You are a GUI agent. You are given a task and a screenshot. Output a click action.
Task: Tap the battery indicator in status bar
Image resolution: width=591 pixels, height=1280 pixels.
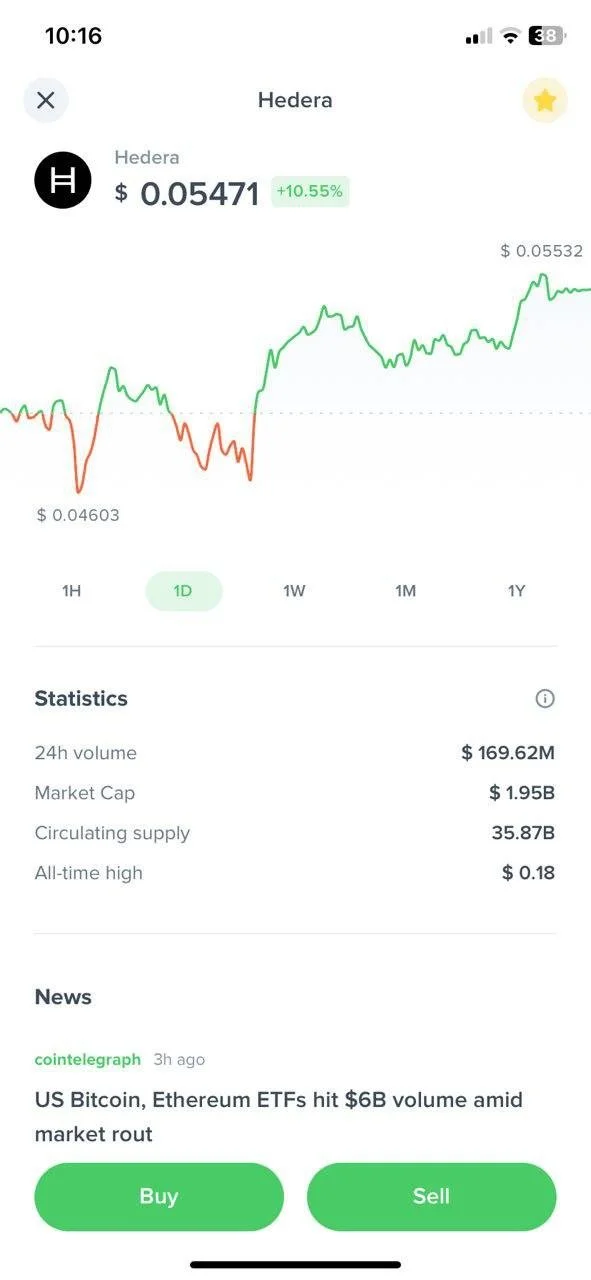[x=546, y=36]
